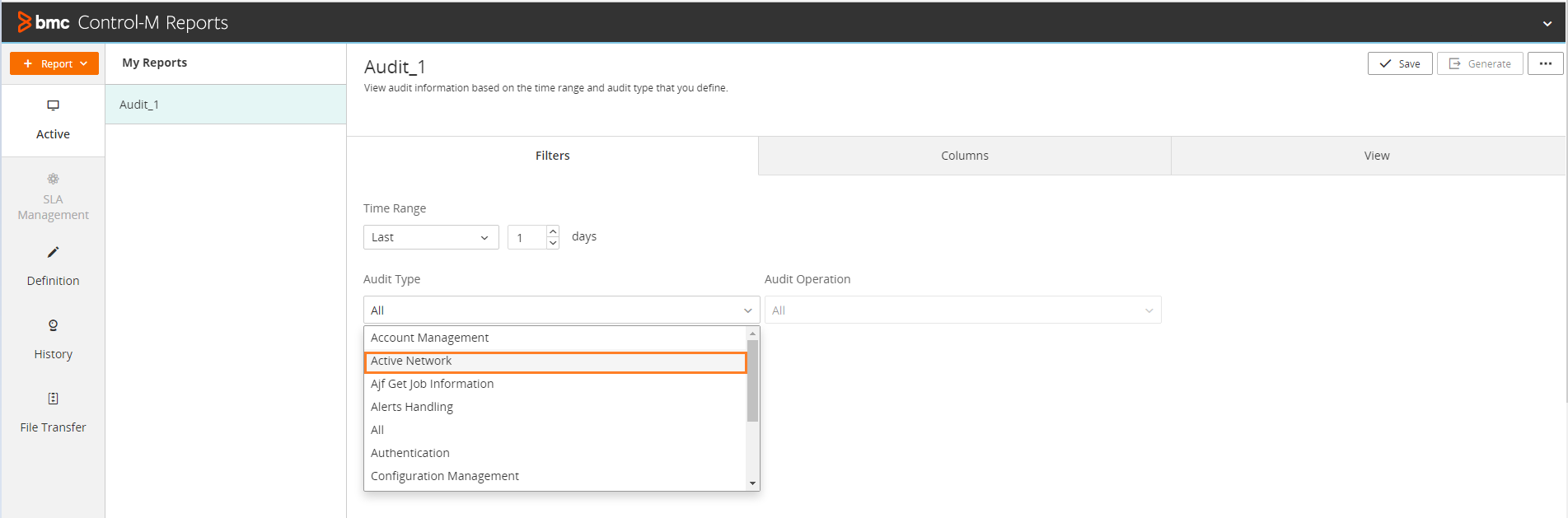Viewport: 1568px width, 518px height.
Task: Expand the Time Range Last dropdown
Action: pos(430,237)
